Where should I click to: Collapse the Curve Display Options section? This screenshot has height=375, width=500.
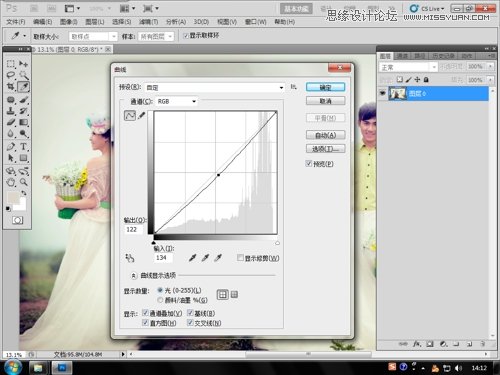point(133,275)
